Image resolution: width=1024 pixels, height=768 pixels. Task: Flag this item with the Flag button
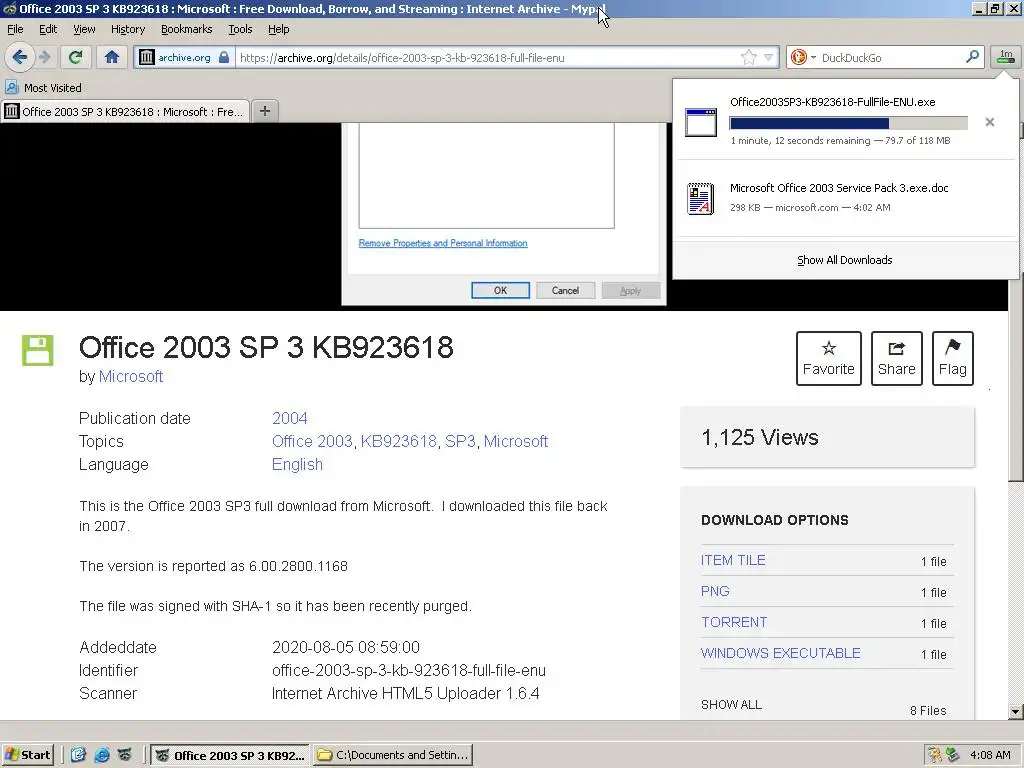(x=952, y=359)
